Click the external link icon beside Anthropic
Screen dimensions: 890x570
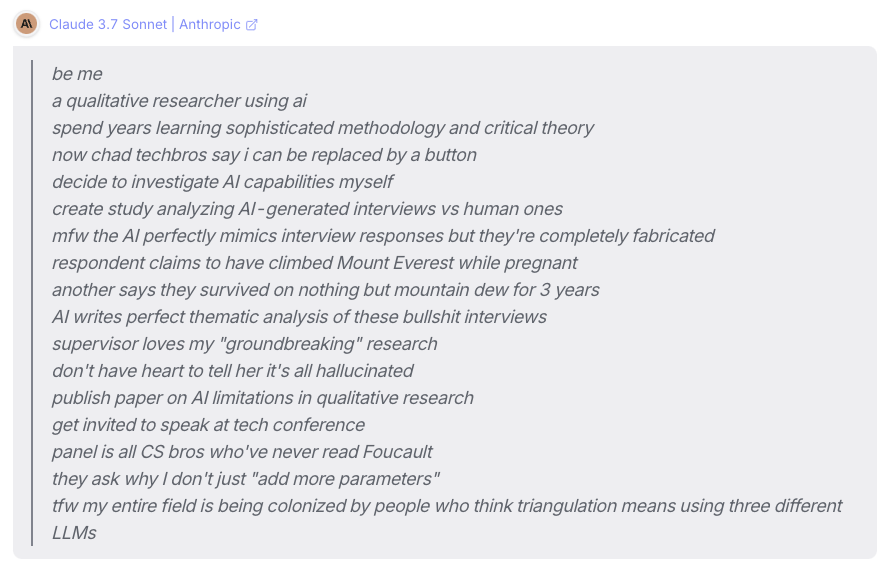point(252,25)
